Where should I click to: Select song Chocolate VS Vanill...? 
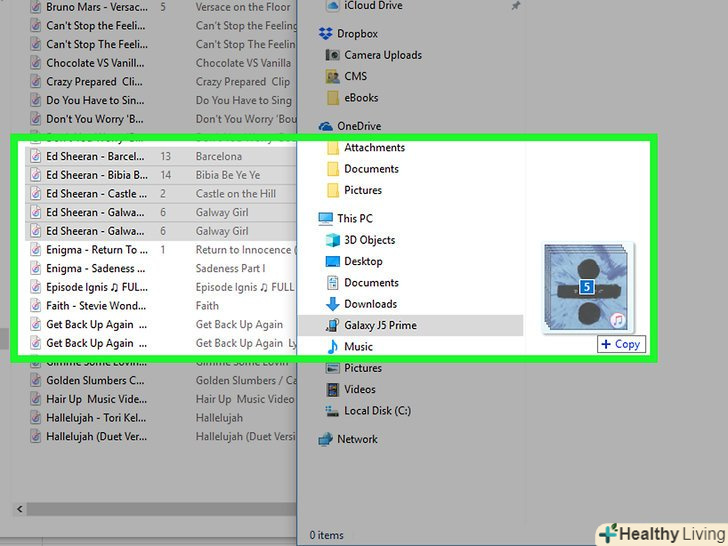click(95, 63)
